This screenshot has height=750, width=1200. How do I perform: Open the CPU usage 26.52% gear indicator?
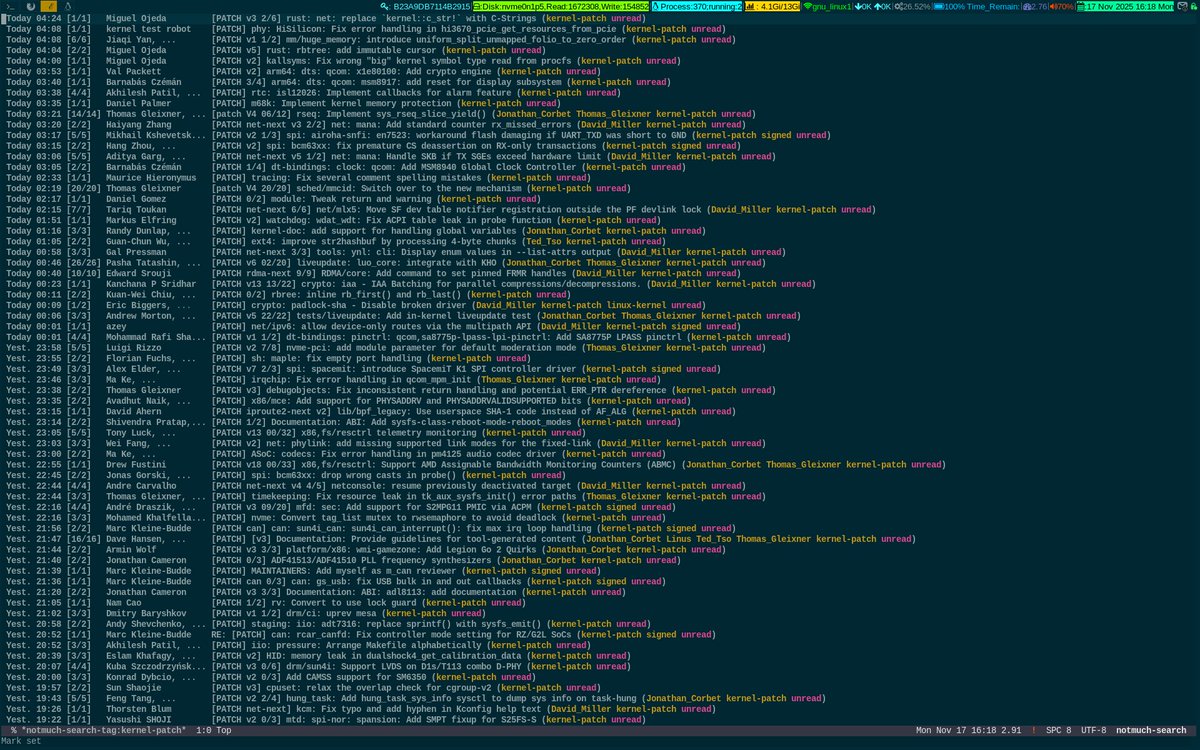click(912, 6)
